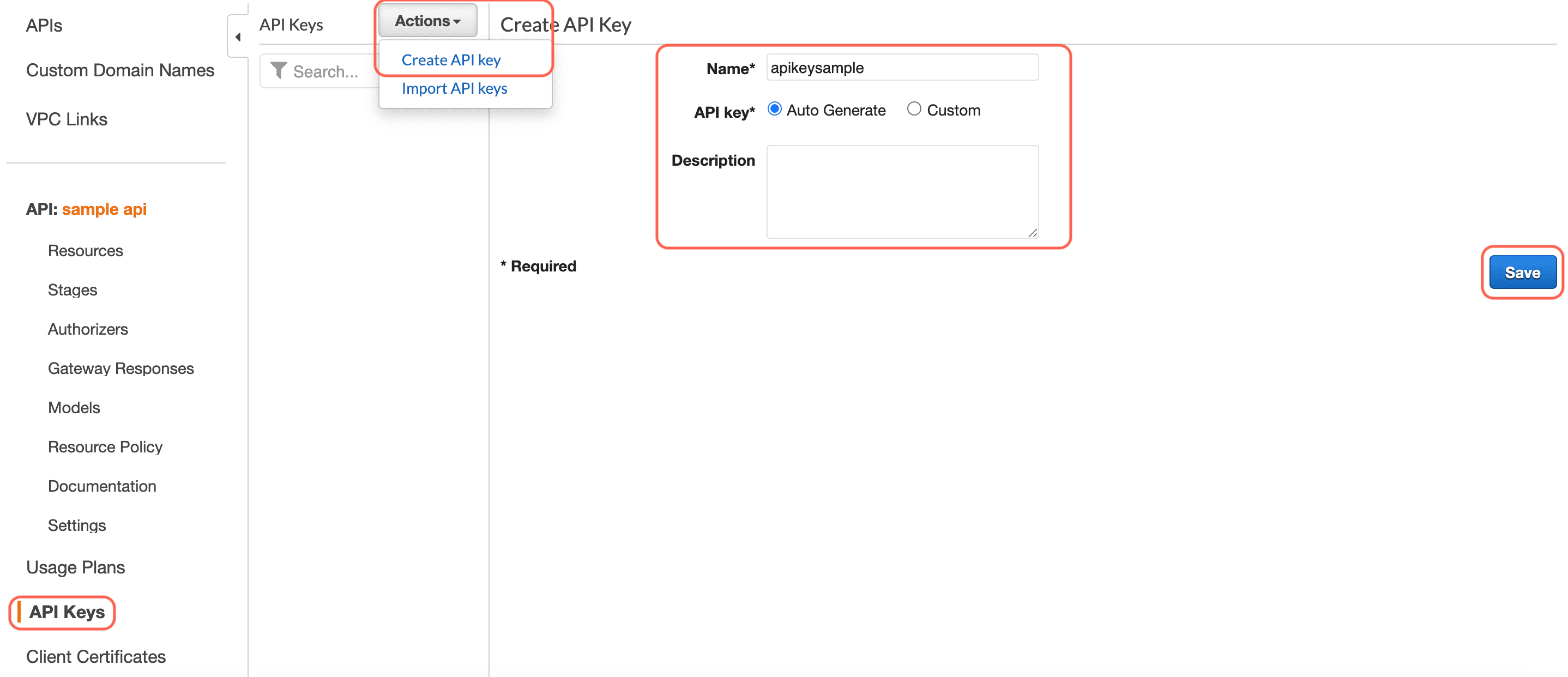Collapse the sidebar with the arrow icon

point(238,37)
